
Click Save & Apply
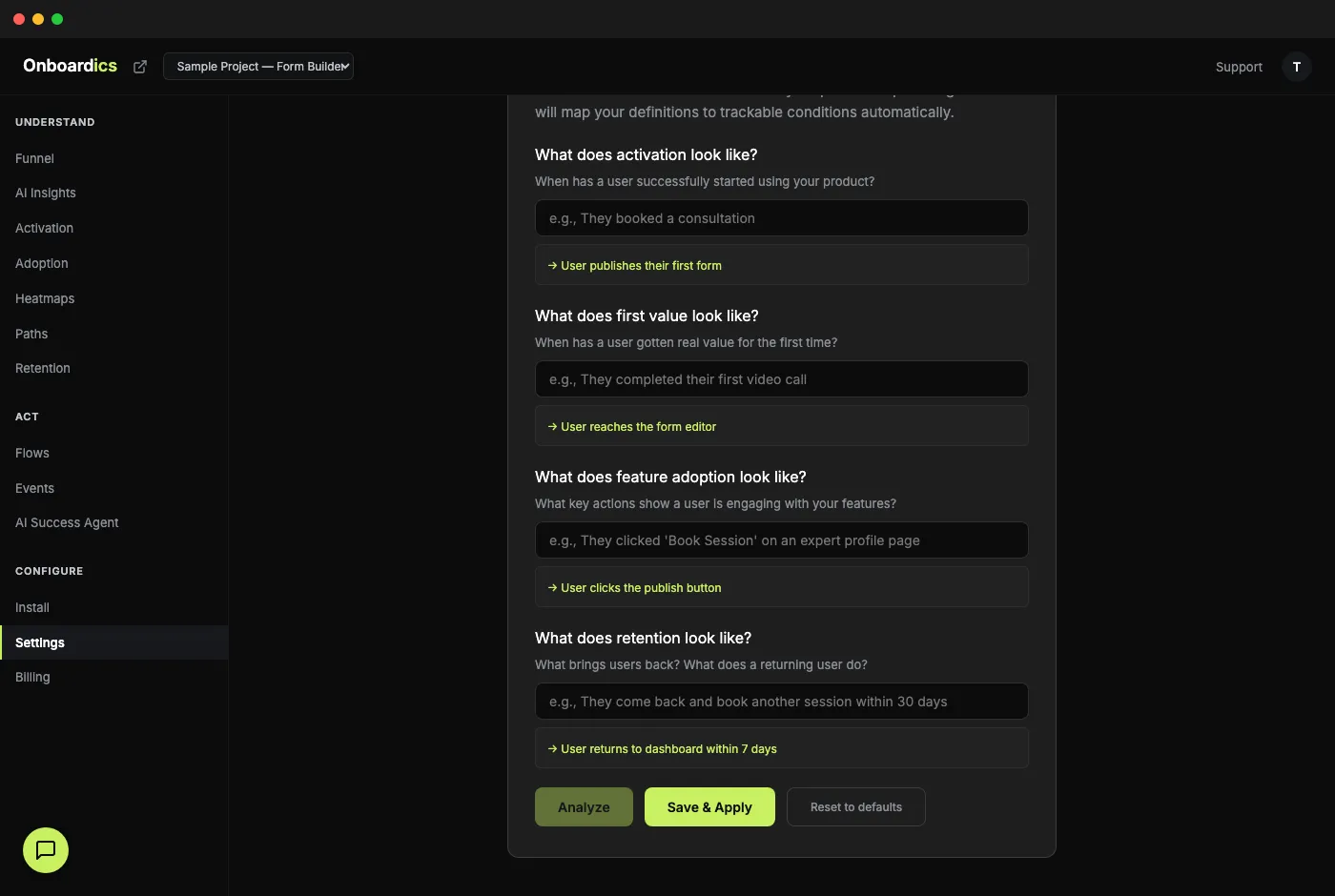(x=709, y=807)
